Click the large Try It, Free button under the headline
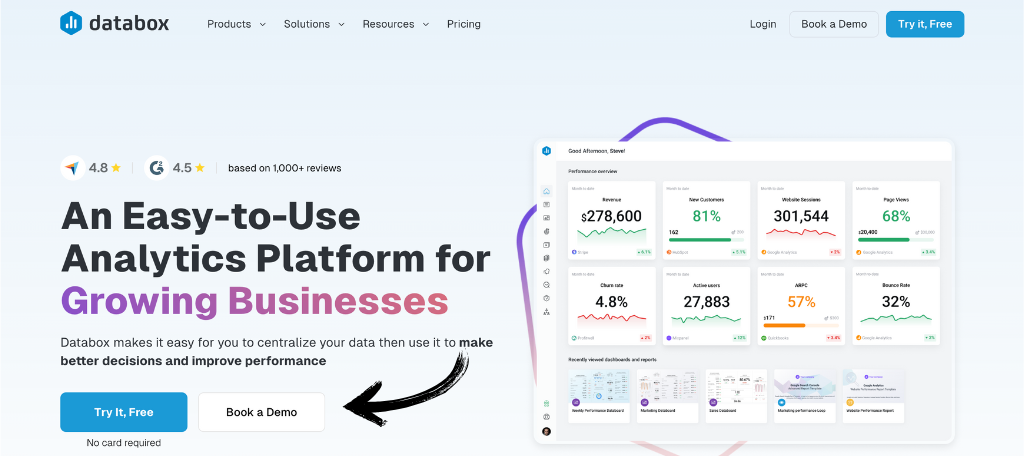The image size is (1024, 456). 123,412
